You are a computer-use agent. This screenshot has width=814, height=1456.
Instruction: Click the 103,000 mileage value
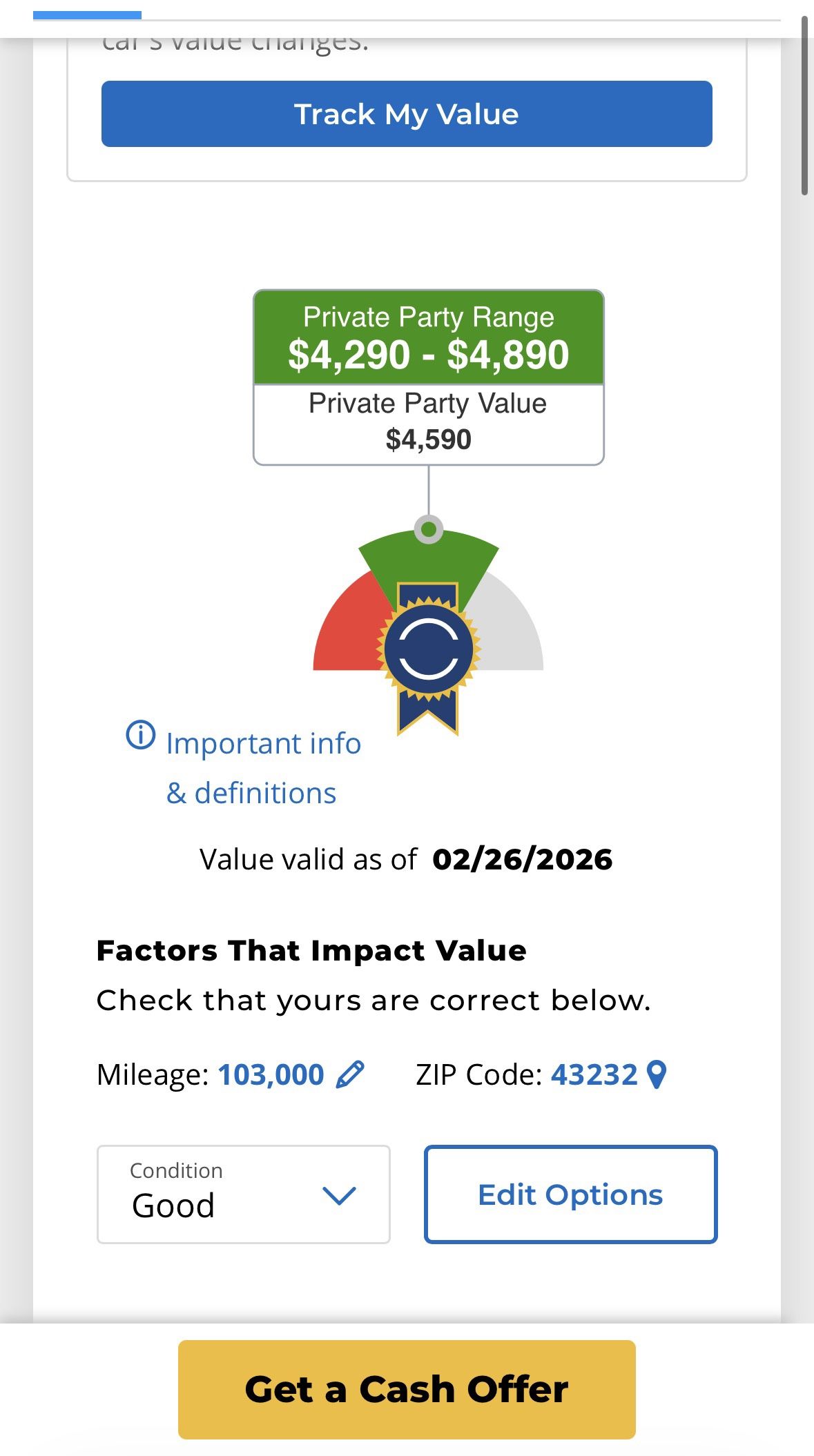point(271,1074)
